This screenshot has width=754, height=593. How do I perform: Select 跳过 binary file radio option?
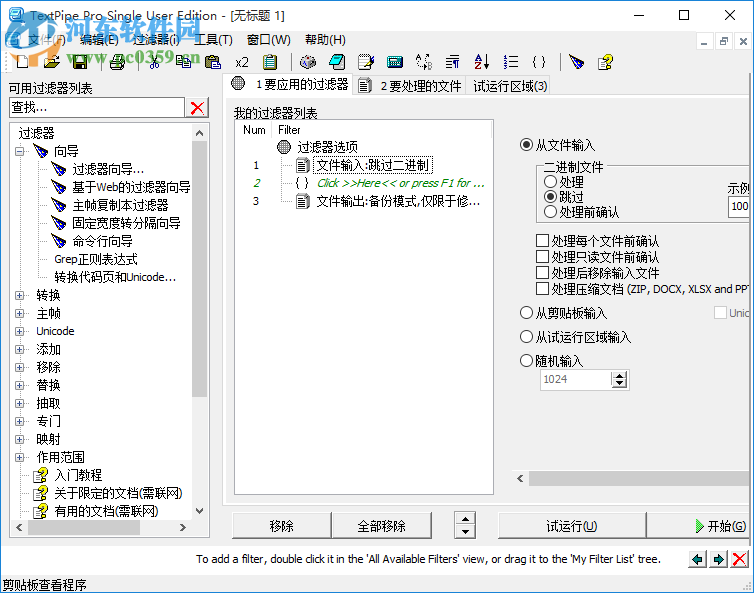tap(550, 197)
